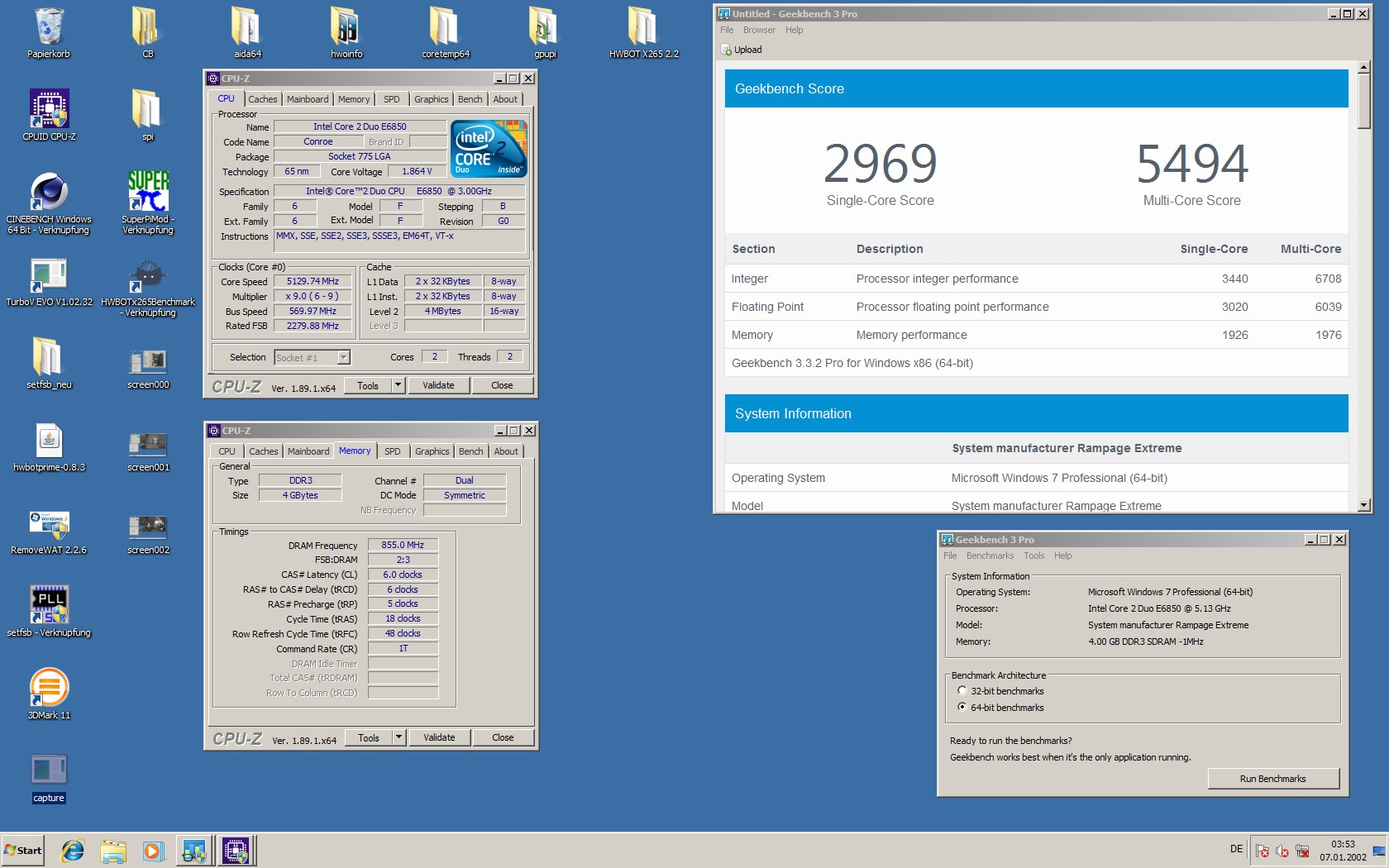Screen dimensions: 1389x868
Task: Launch the CPUID CPU-Z desktop shortcut
Action: click(x=49, y=116)
